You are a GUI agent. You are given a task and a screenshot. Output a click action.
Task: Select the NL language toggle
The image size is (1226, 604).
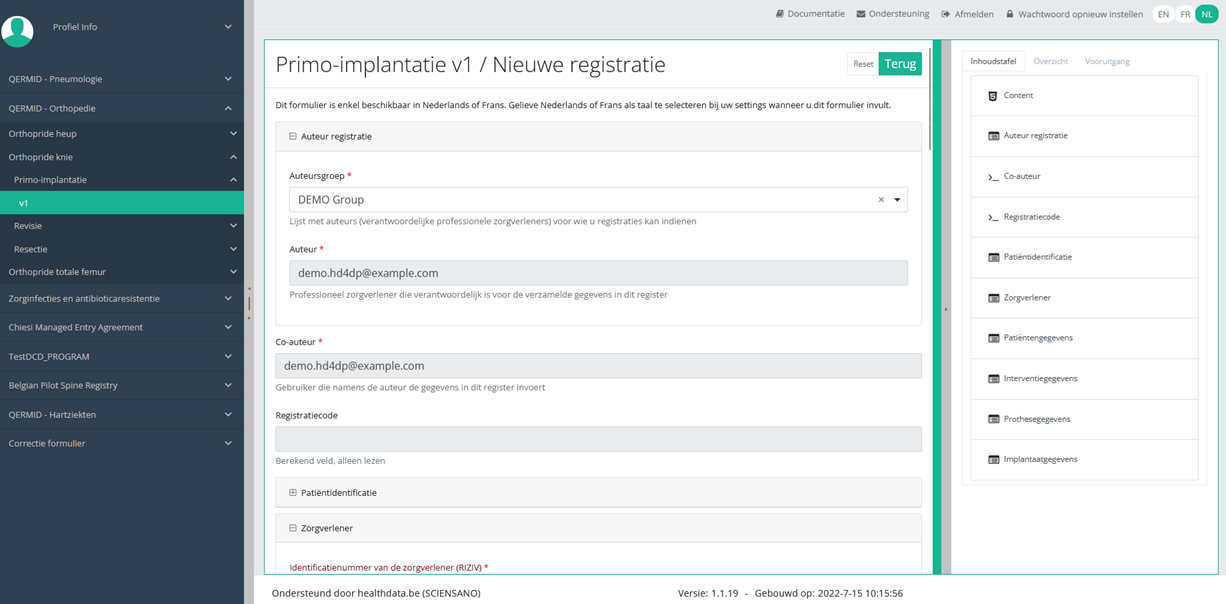[x=1207, y=14]
